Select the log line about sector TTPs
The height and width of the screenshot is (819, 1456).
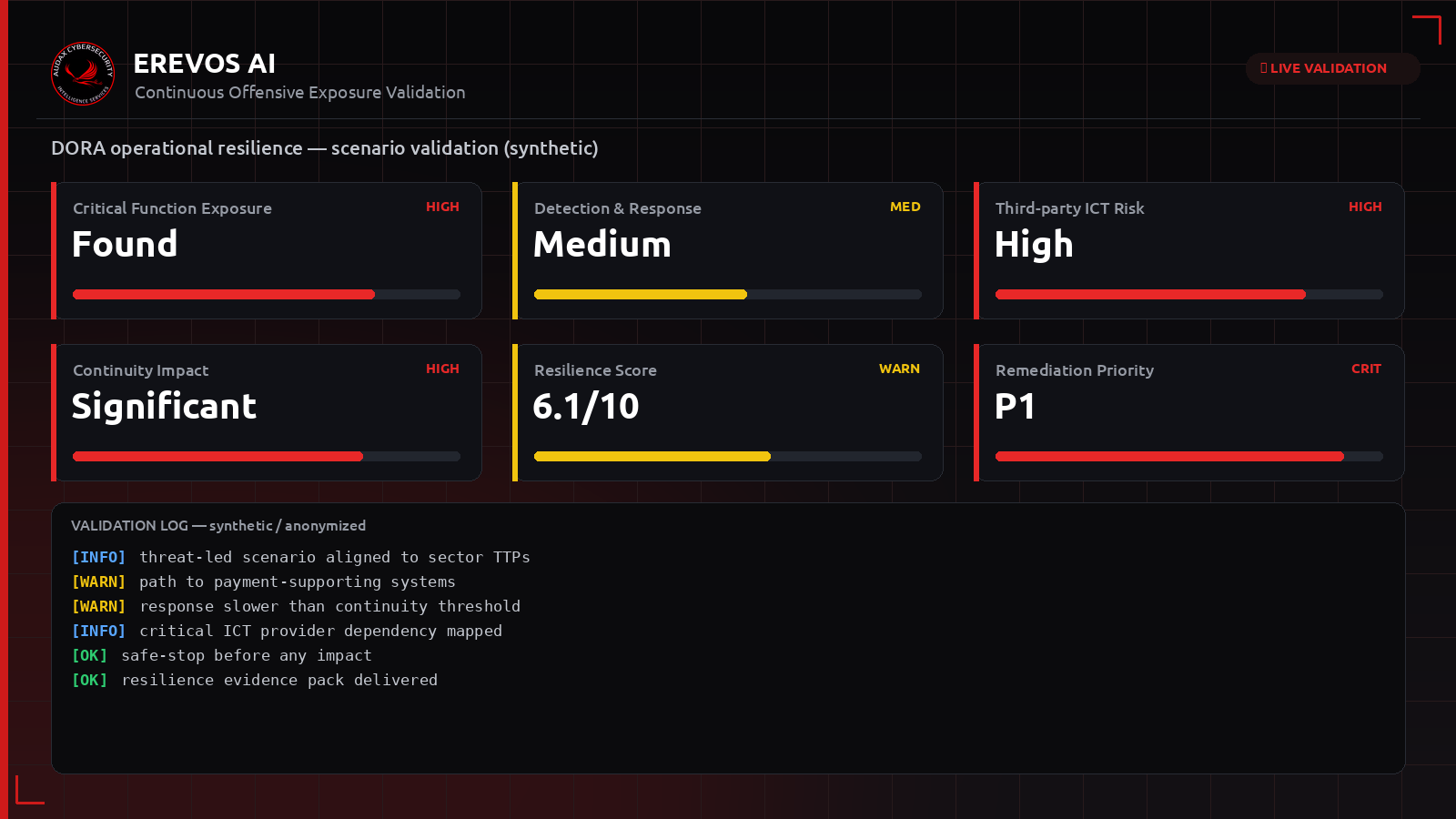tap(301, 557)
